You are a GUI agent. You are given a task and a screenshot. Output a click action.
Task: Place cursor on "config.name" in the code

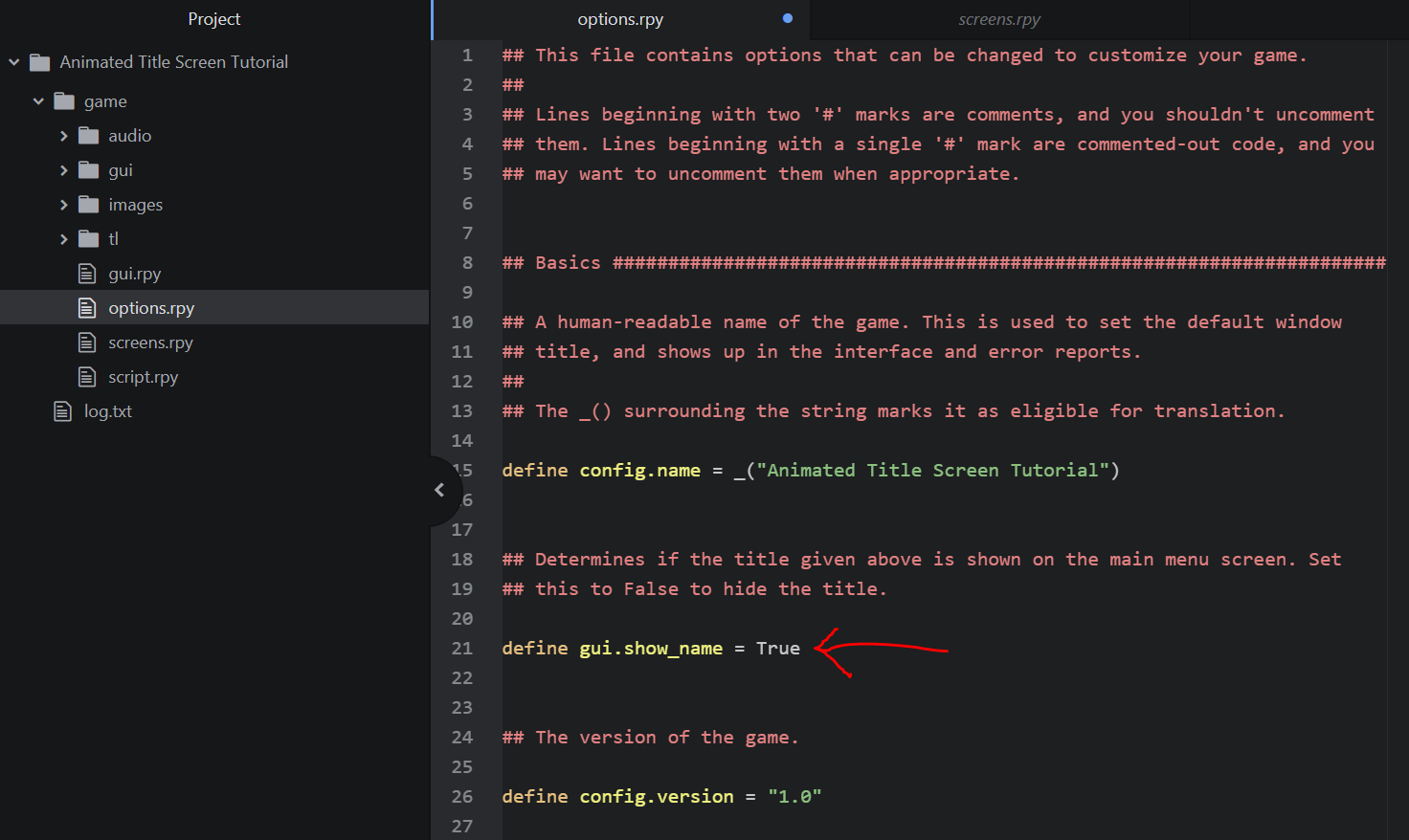click(640, 471)
